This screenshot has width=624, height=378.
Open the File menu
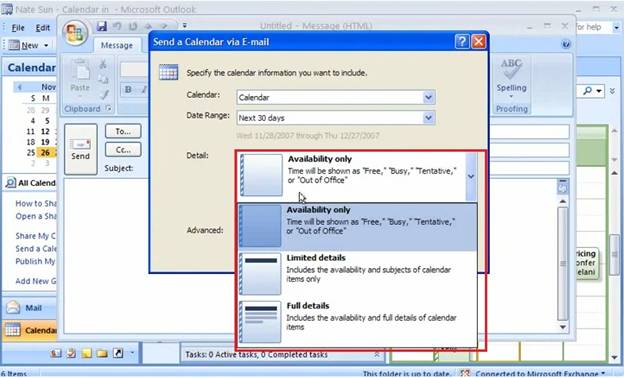tap(18, 27)
